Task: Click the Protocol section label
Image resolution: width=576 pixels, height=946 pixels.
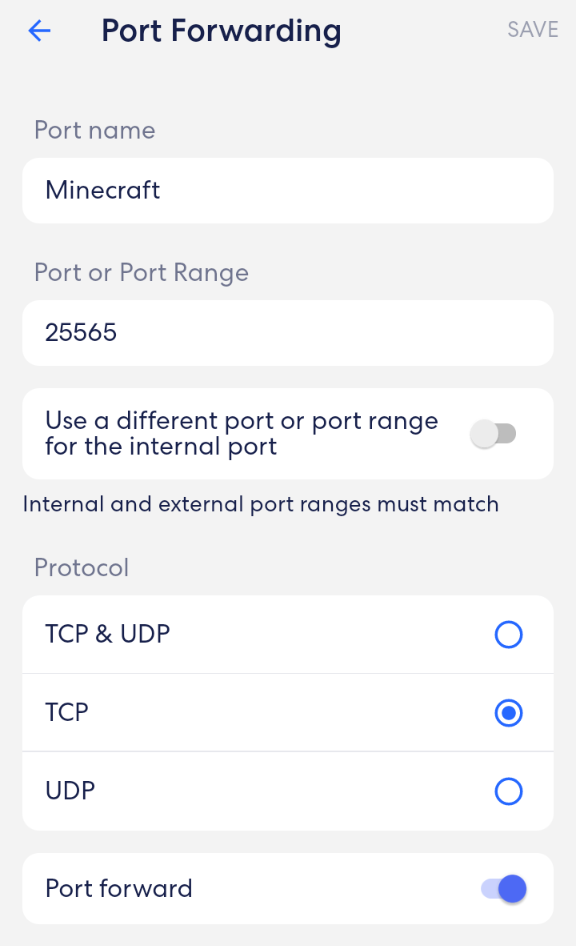Action: (81, 567)
